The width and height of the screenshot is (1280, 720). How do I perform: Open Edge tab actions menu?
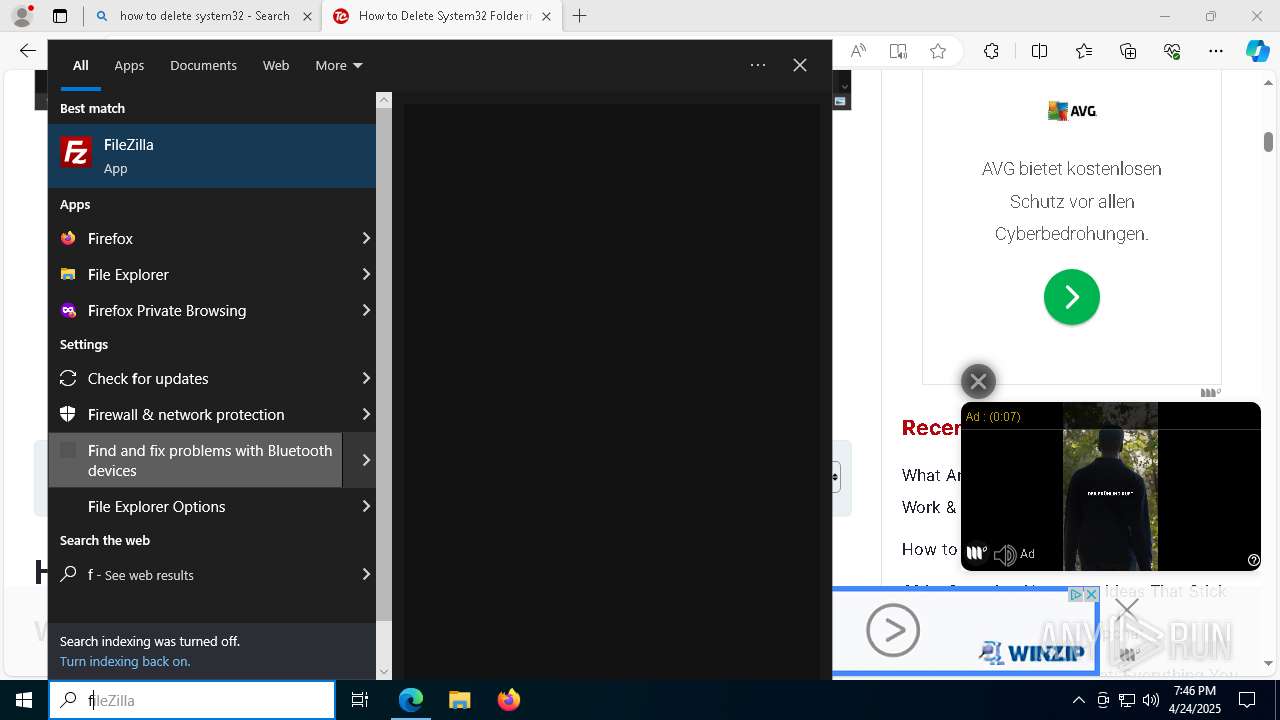(x=60, y=16)
